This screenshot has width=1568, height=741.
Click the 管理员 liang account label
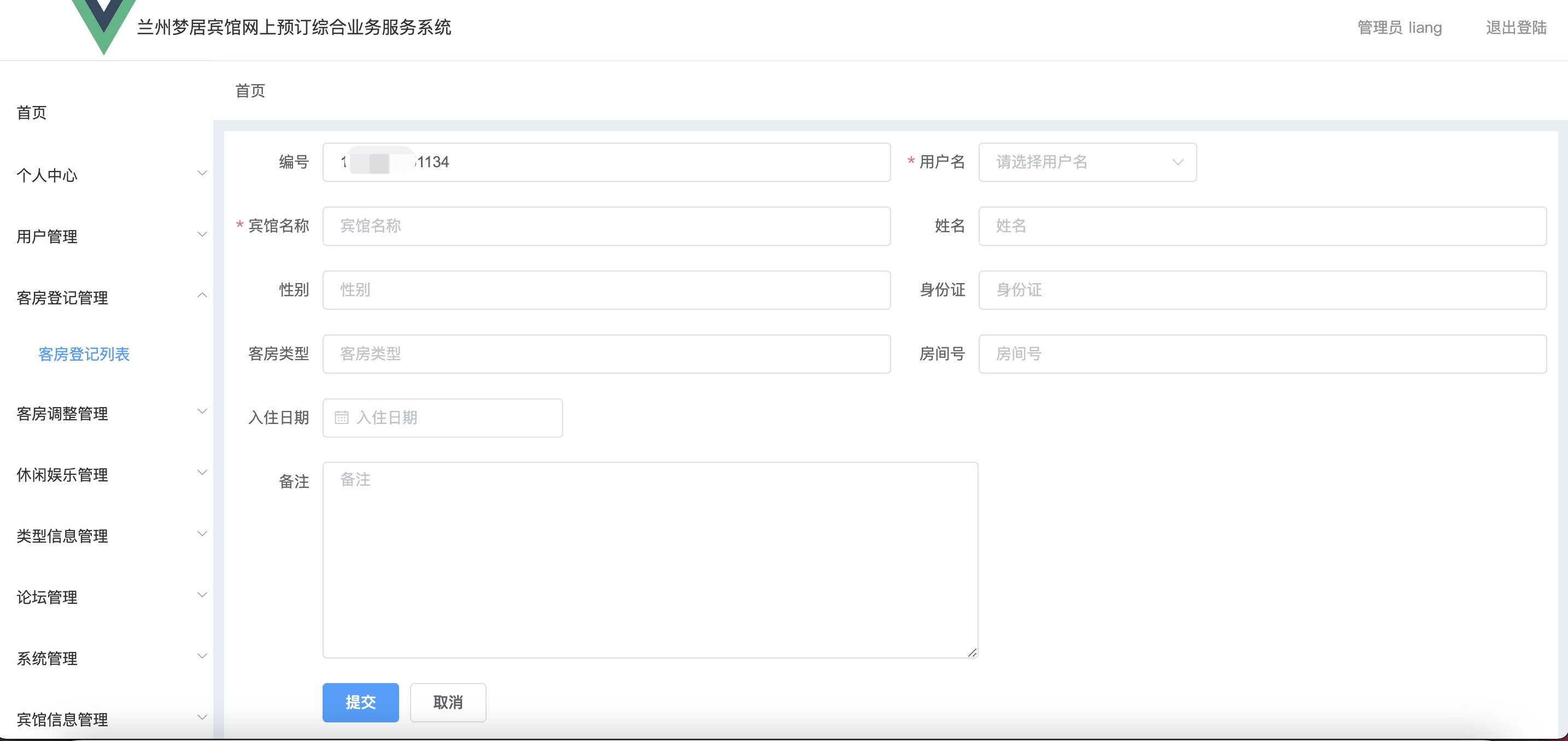click(1400, 27)
